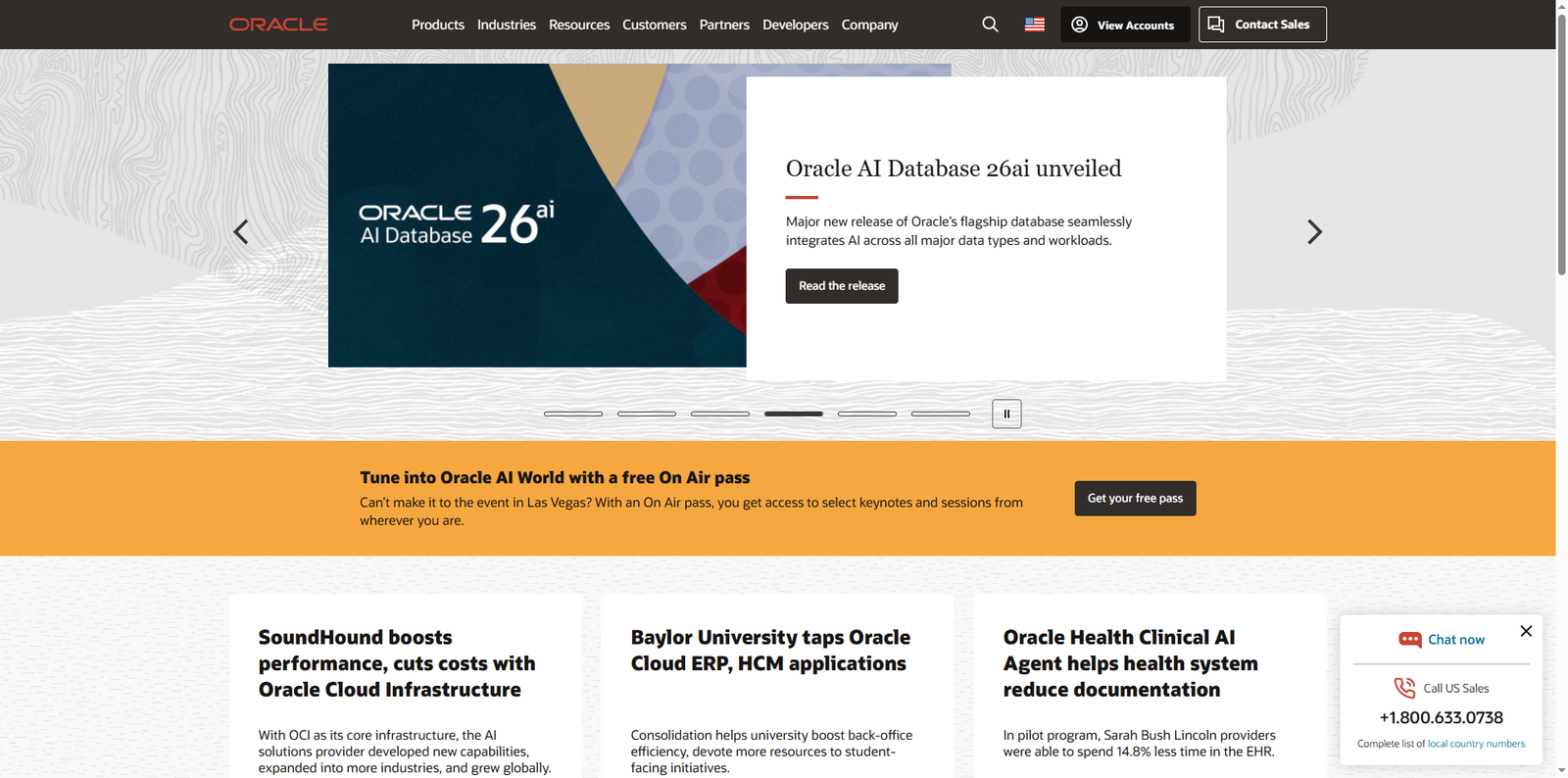
Task: Click the On Air pass description text
Action: (x=691, y=511)
